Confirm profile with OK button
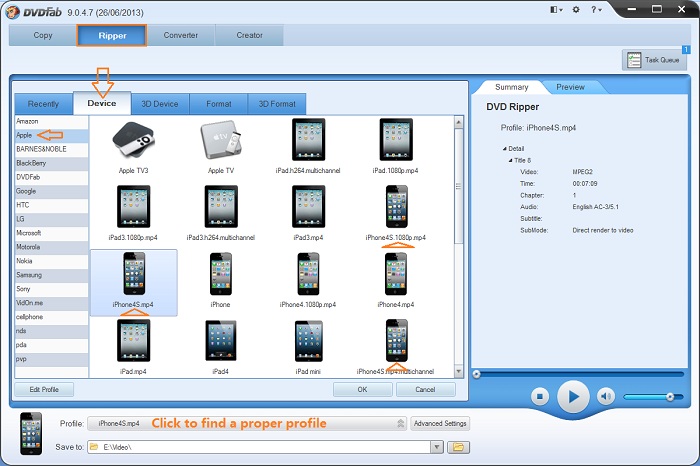This screenshot has height=466, width=700. pyautogui.click(x=362, y=389)
